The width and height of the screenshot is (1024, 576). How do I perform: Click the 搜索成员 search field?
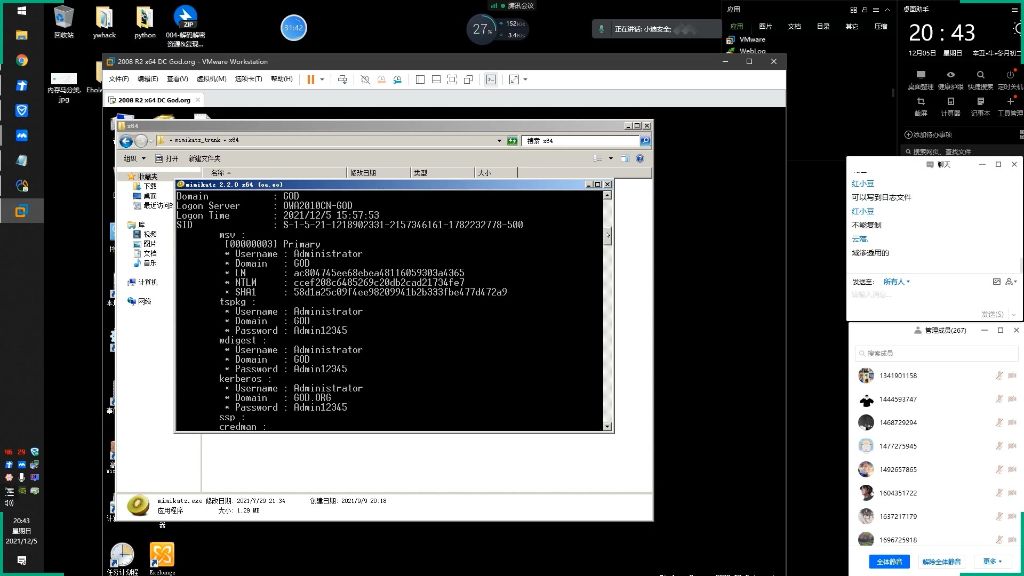(x=936, y=353)
